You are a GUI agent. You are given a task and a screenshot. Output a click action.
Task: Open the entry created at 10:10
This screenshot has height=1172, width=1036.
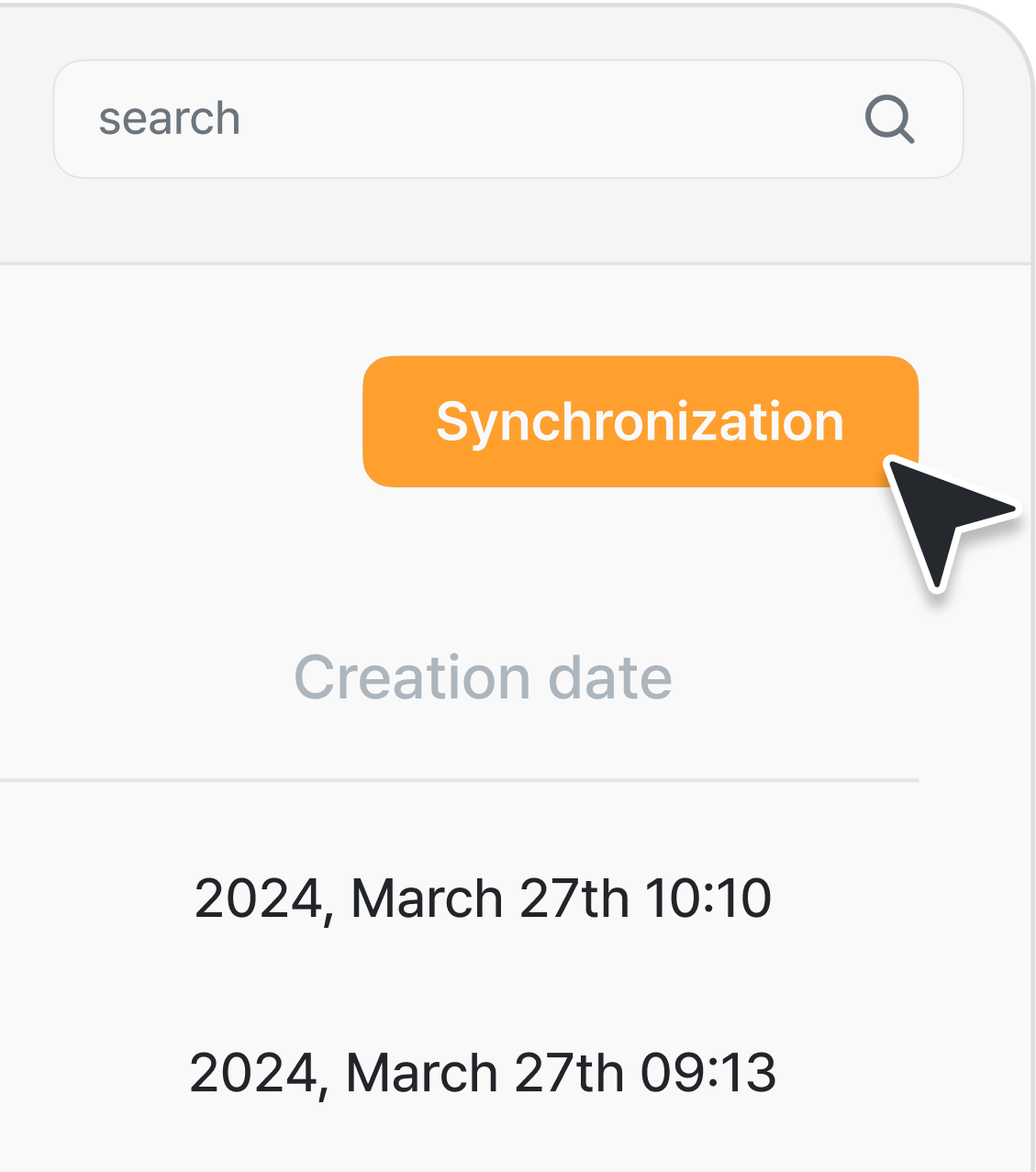483,898
